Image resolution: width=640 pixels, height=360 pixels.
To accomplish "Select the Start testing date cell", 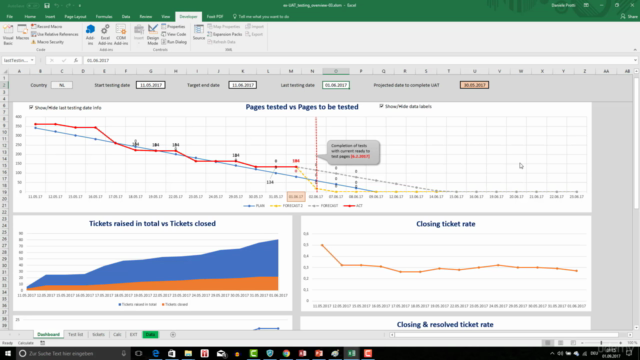I will [151, 85].
